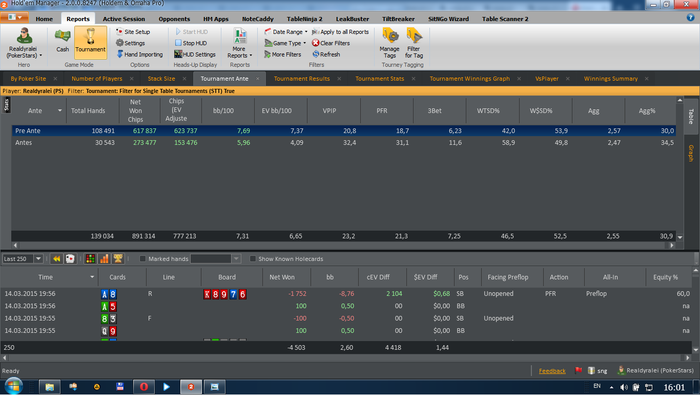Switch to VsPlayer report tab
The height and width of the screenshot is (395, 700).
point(547,79)
